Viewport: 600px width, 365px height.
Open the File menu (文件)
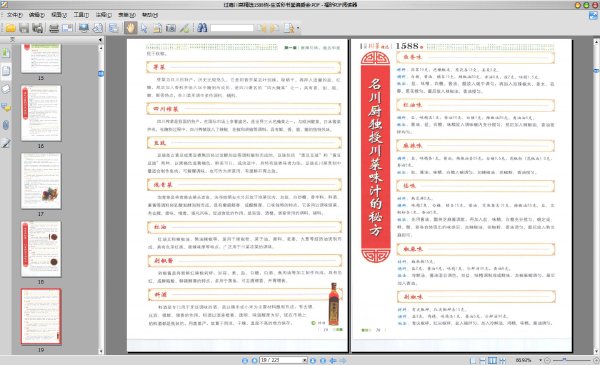pyautogui.click(x=15, y=15)
